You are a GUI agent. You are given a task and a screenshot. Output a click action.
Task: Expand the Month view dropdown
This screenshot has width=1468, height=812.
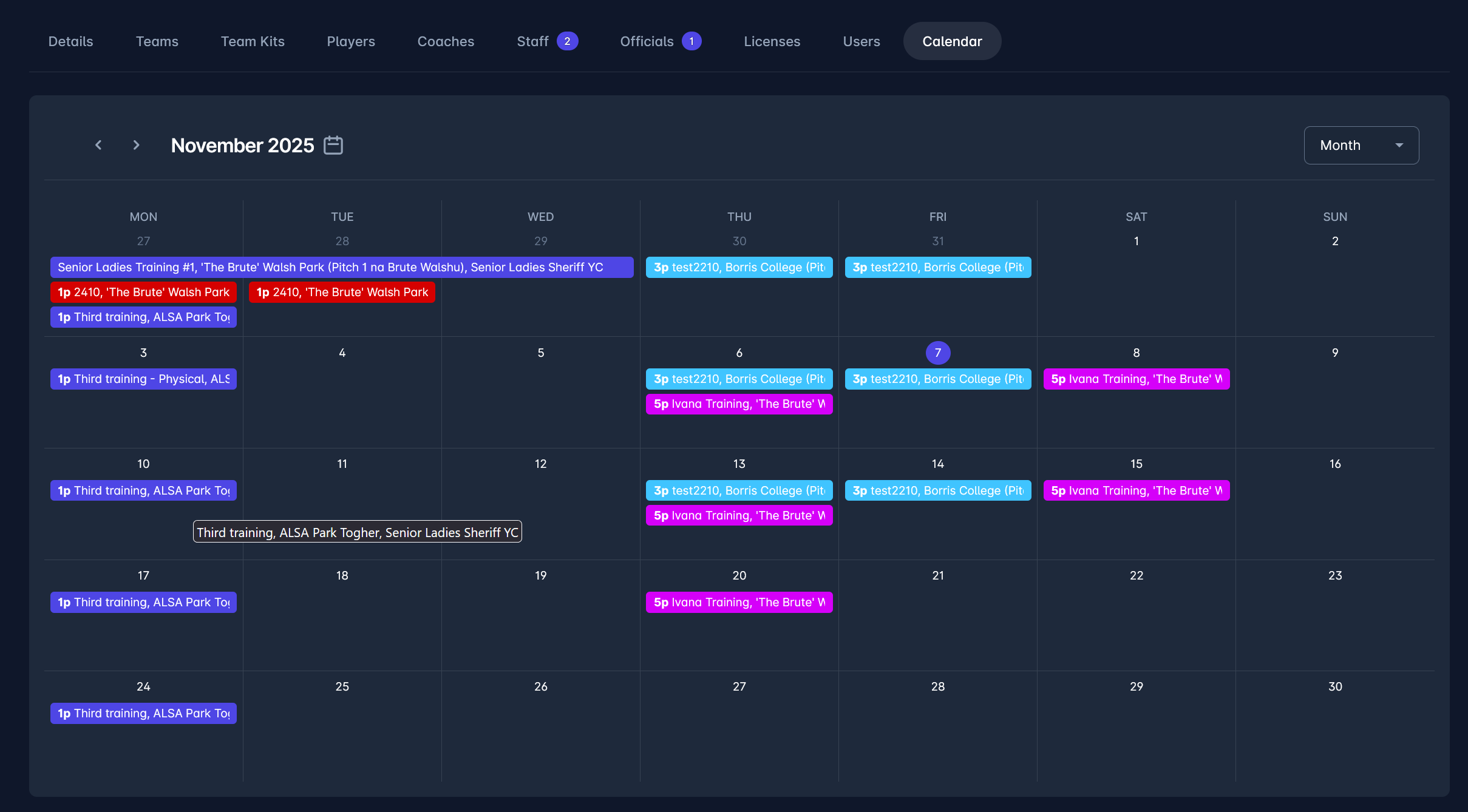[x=1361, y=145]
